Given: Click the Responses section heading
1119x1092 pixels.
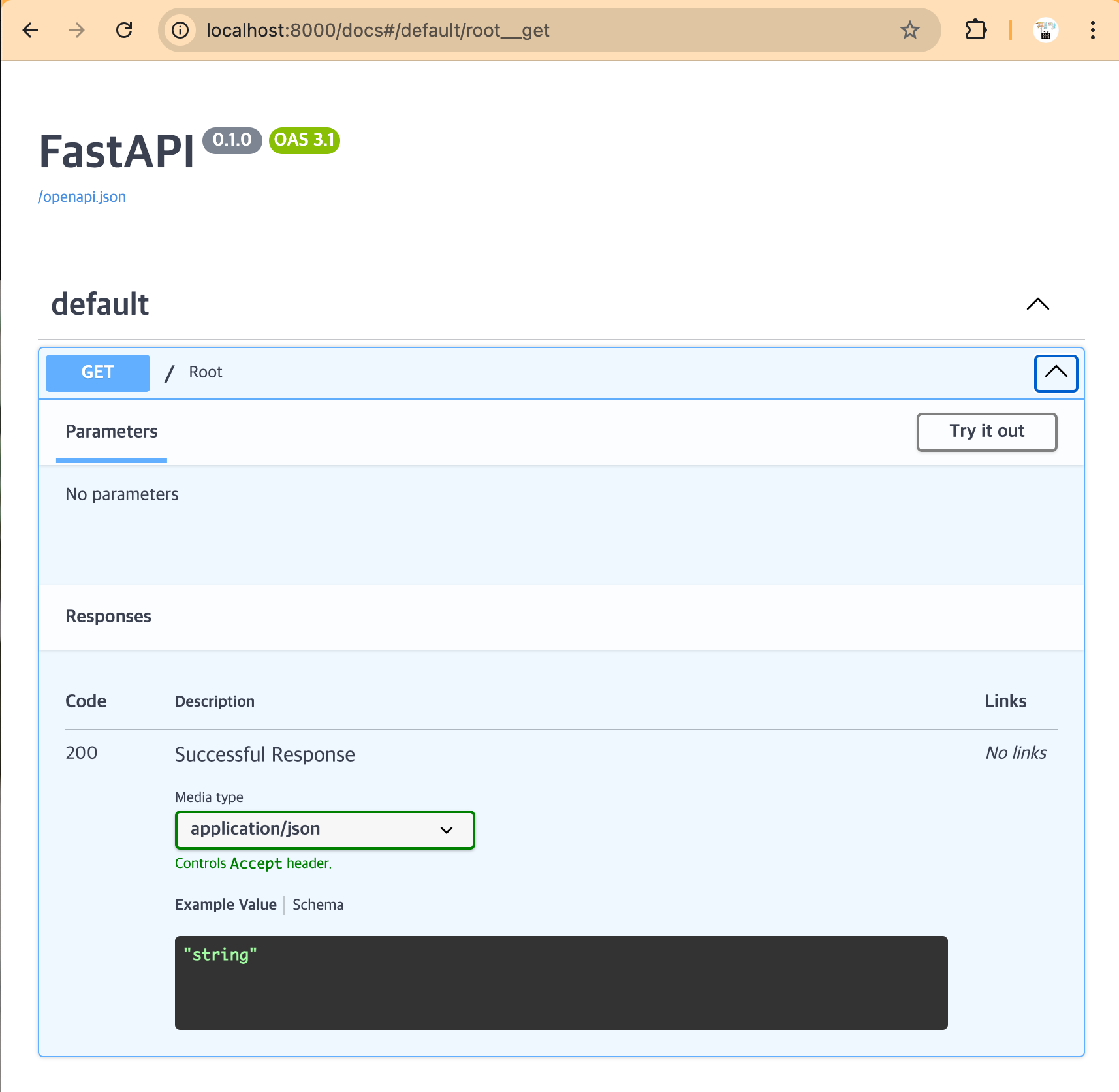Looking at the screenshot, I should tap(108, 617).
